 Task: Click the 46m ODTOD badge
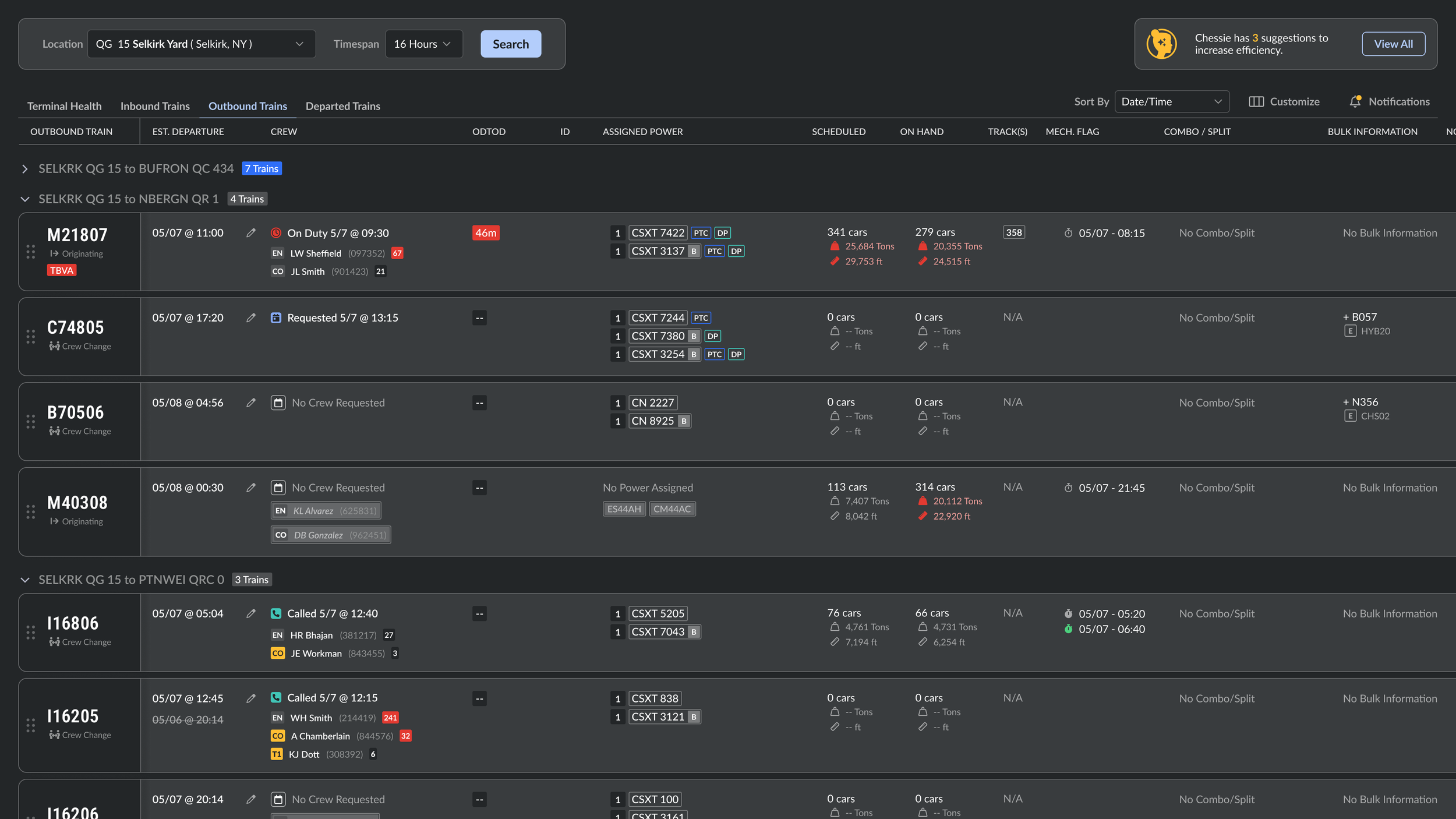point(486,233)
